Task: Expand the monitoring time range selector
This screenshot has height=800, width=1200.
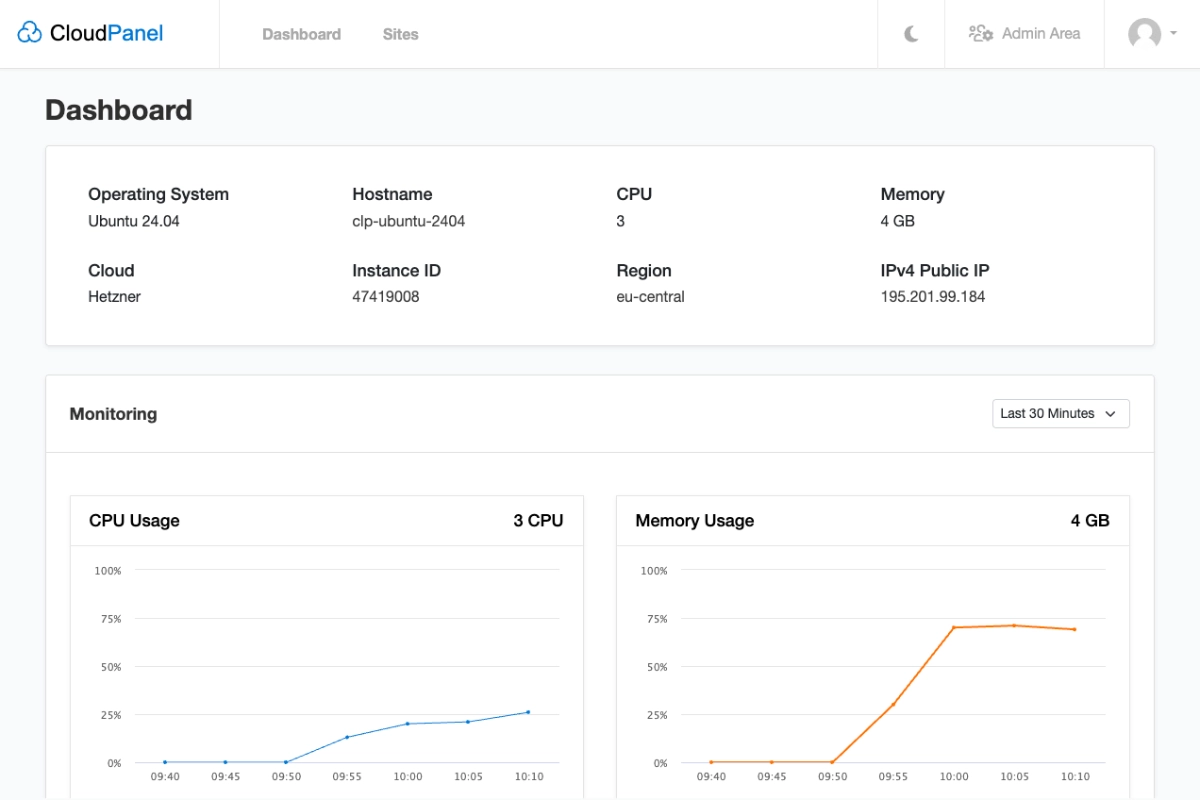Action: click(1060, 413)
